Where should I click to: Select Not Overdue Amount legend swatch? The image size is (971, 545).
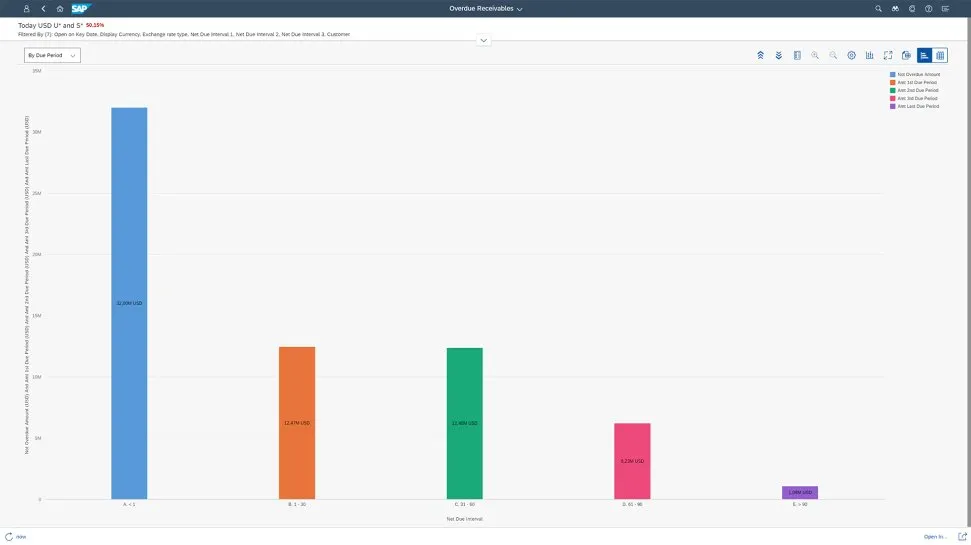tap(892, 74)
